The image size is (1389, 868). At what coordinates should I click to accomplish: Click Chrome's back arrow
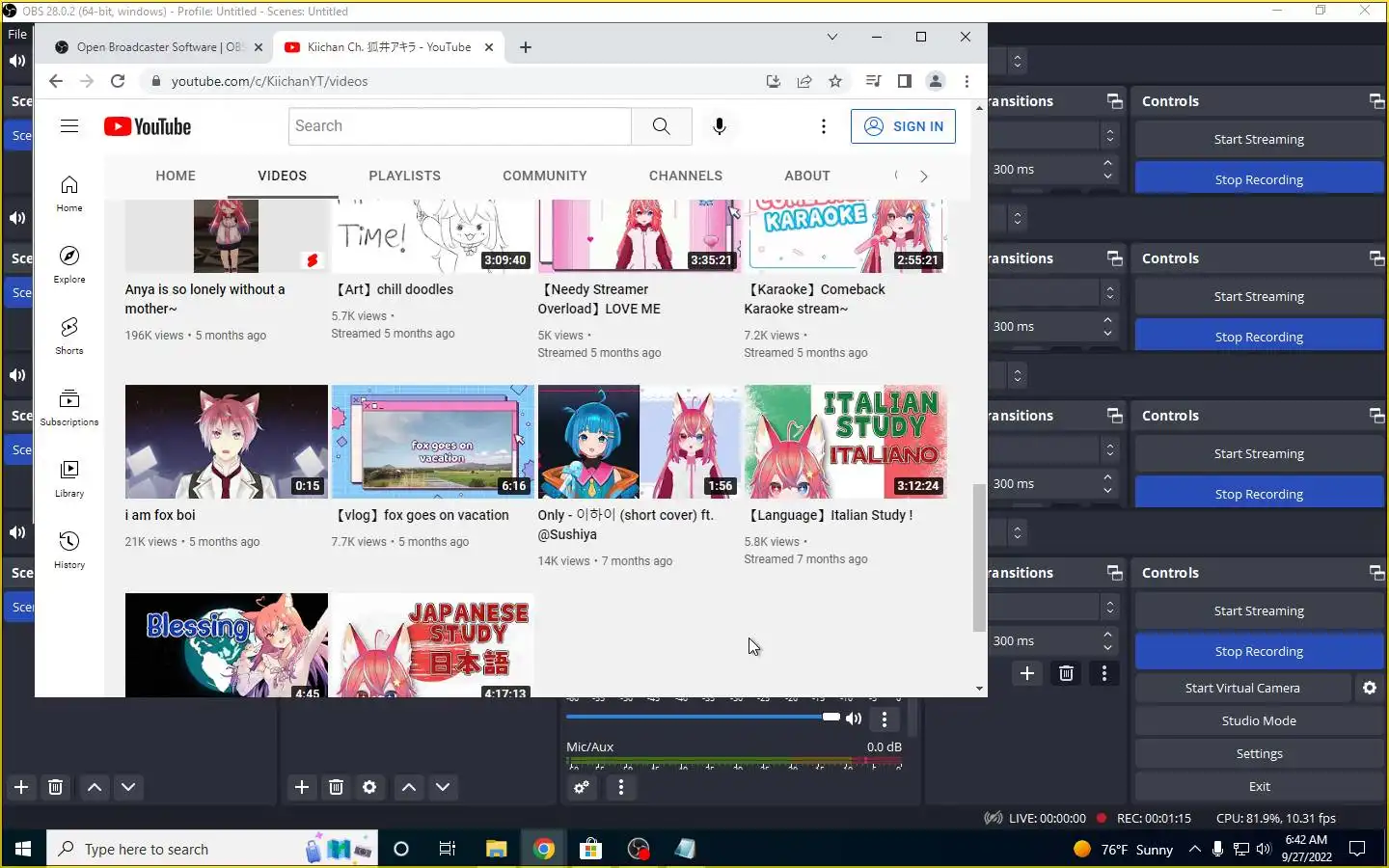point(56,81)
